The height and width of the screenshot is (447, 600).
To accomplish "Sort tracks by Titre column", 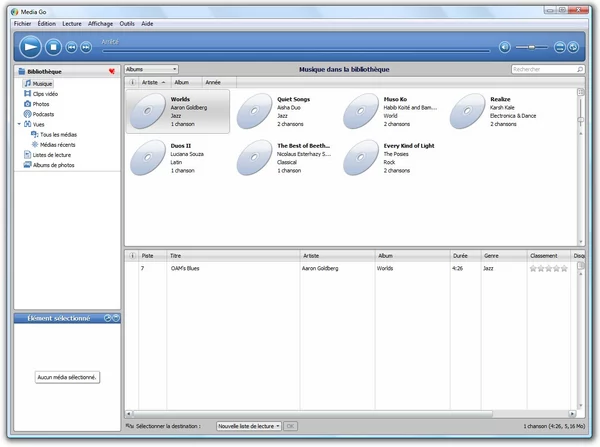I will click(233, 256).
